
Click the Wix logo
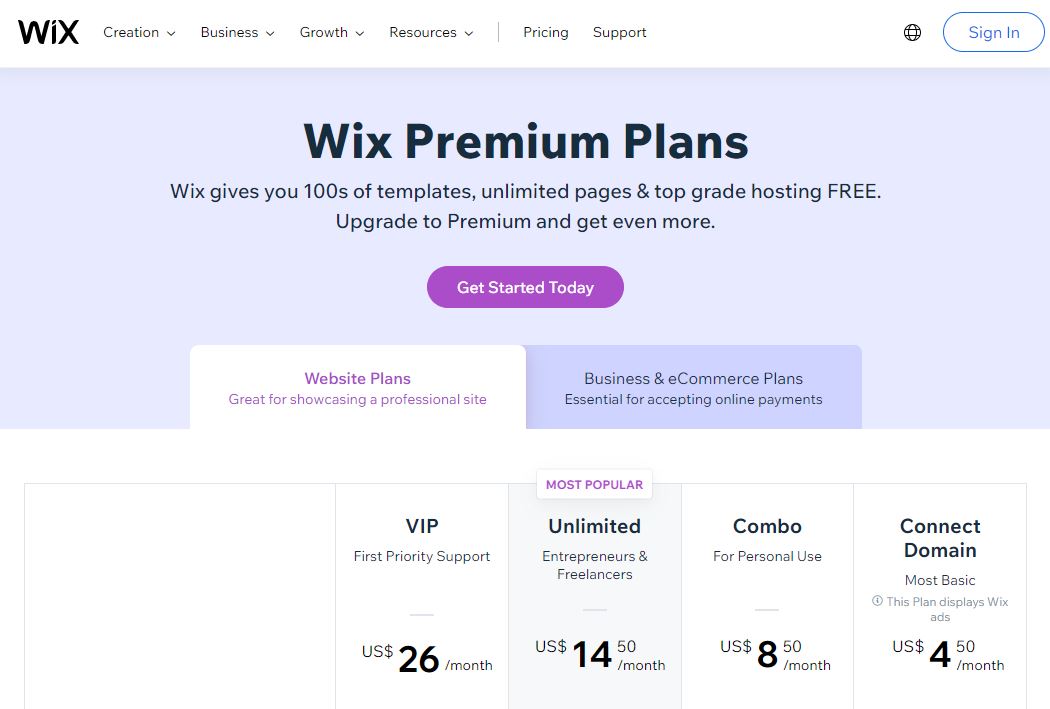48,32
